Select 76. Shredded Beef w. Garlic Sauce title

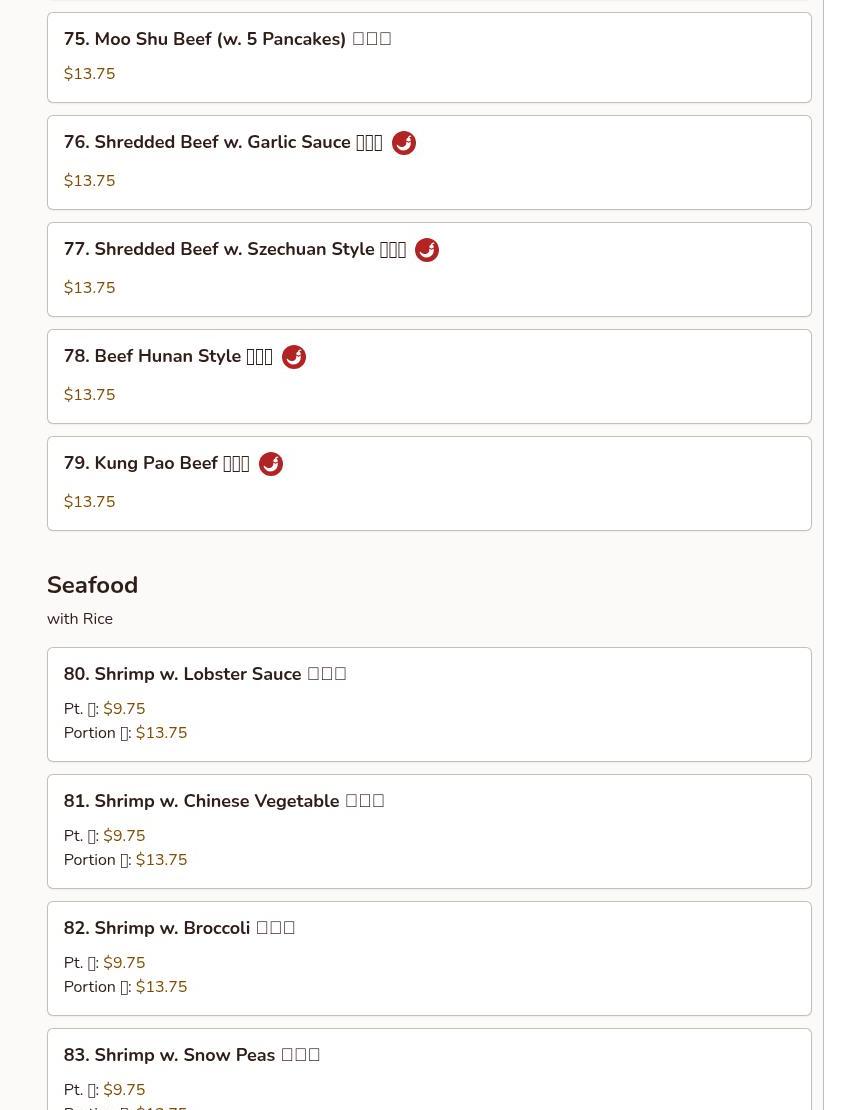[x=223, y=142]
